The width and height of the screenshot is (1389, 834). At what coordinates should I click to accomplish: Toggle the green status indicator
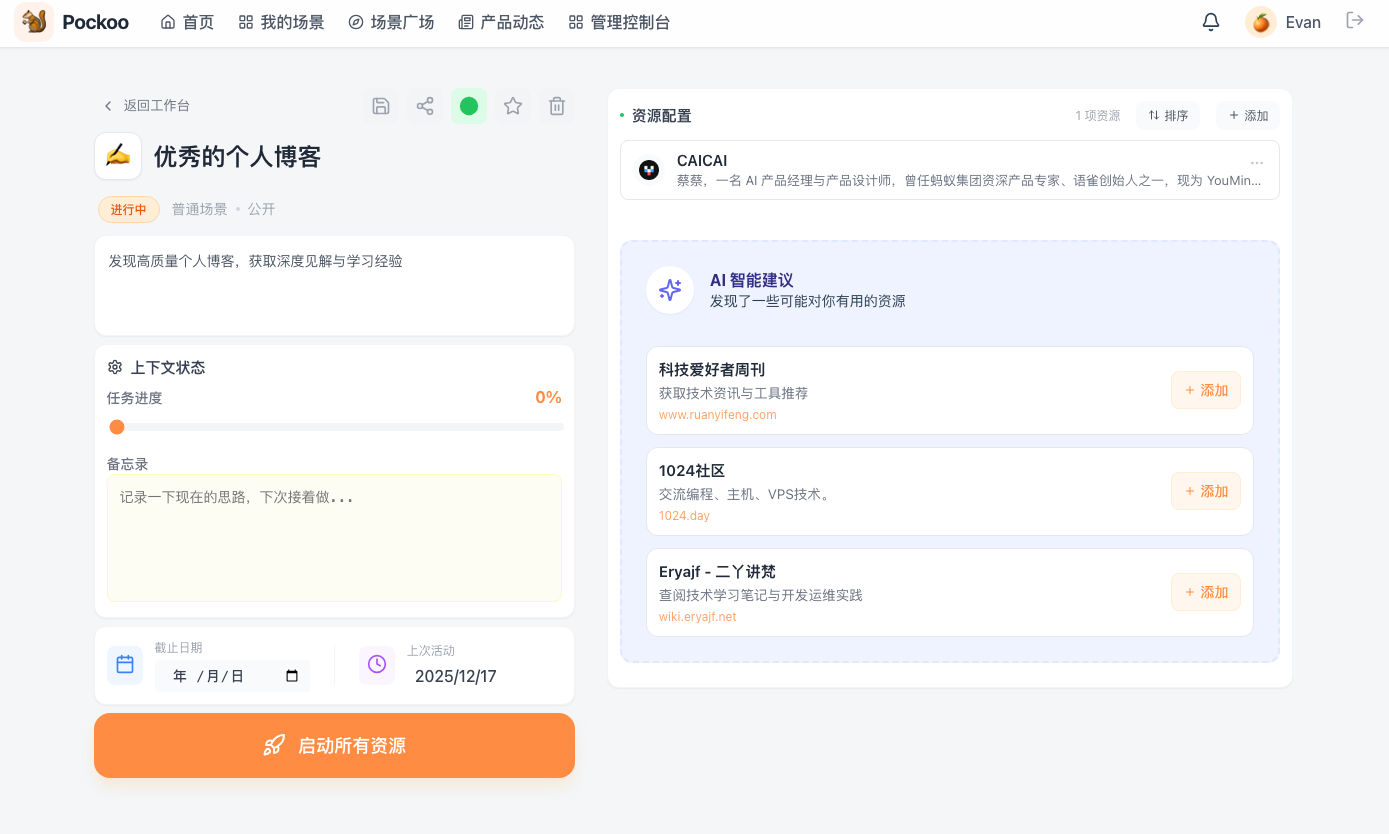coord(468,105)
